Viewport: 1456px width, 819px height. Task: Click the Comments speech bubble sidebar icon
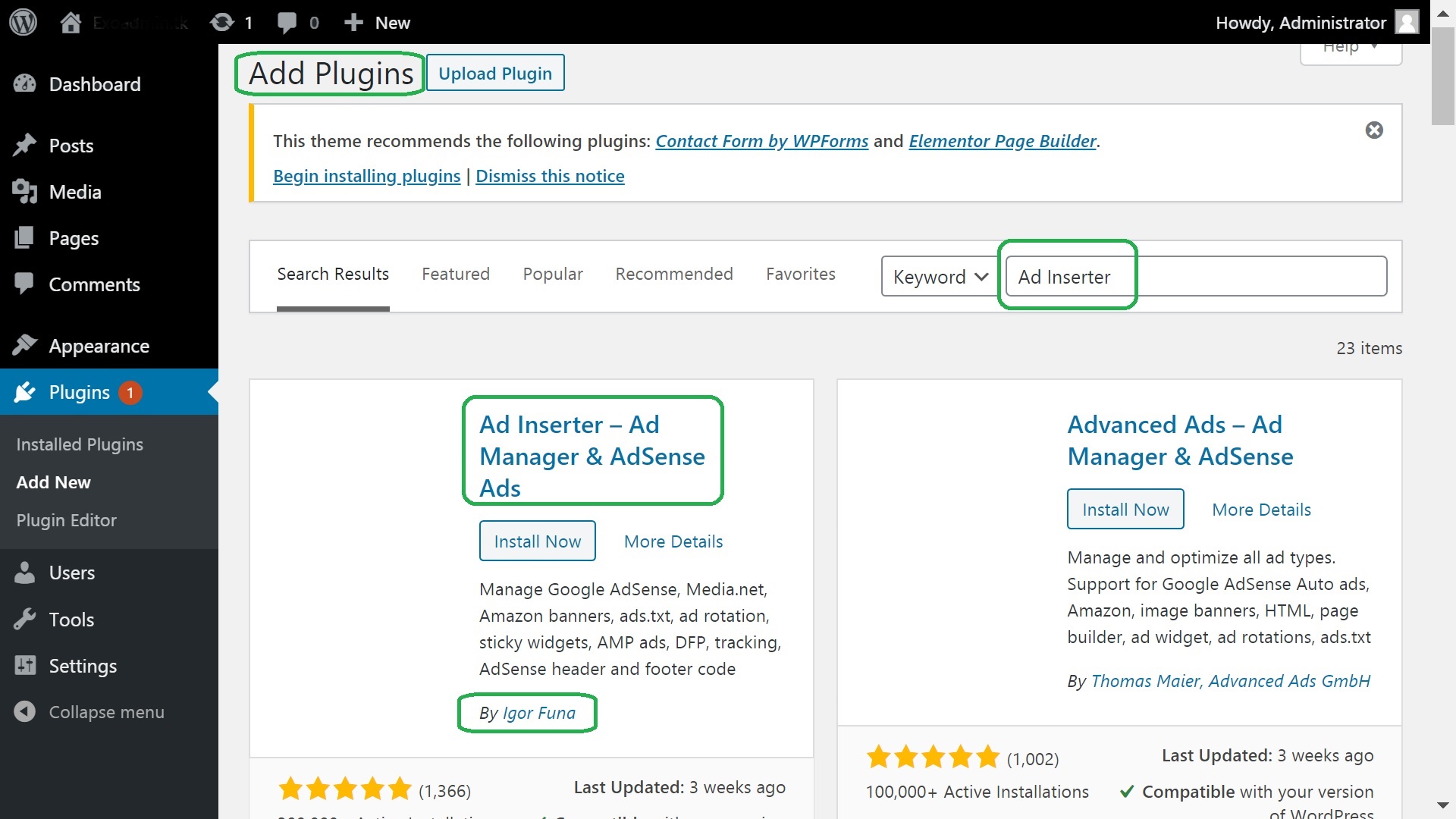coord(24,284)
